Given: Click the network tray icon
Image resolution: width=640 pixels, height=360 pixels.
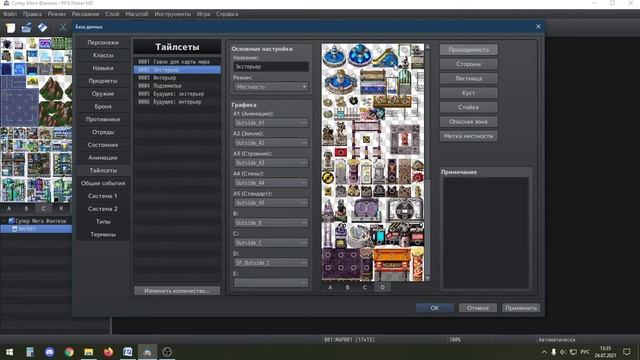Looking at the screenshot, I should [573, 352].
